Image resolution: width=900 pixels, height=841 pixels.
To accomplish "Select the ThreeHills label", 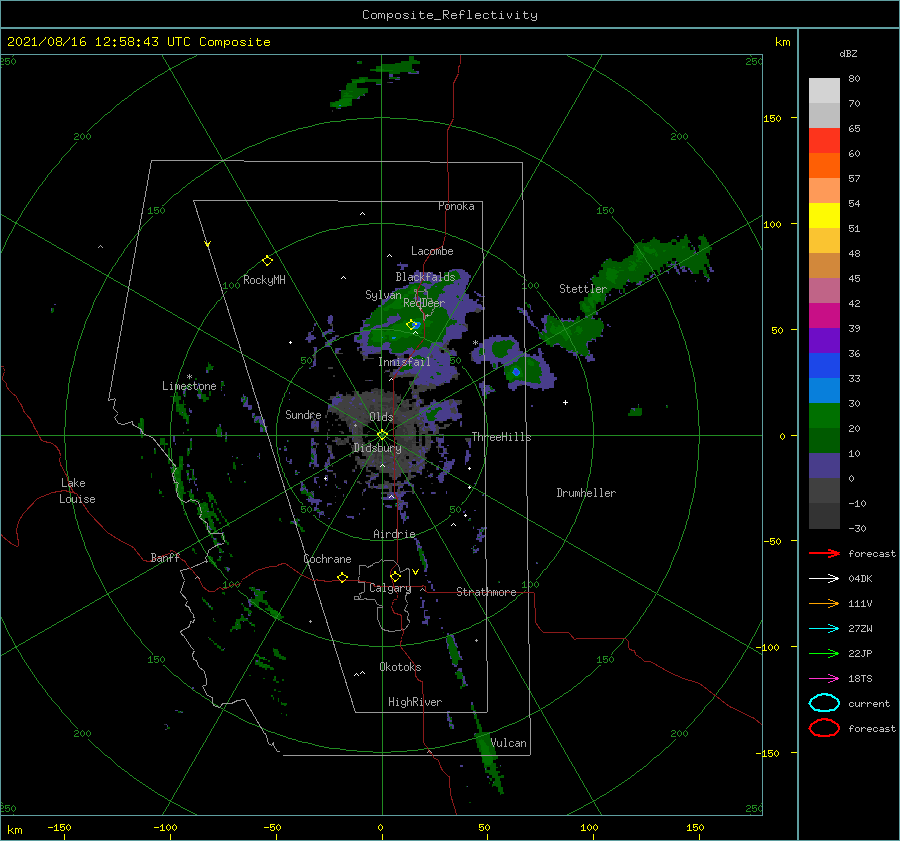I will 502,437.
